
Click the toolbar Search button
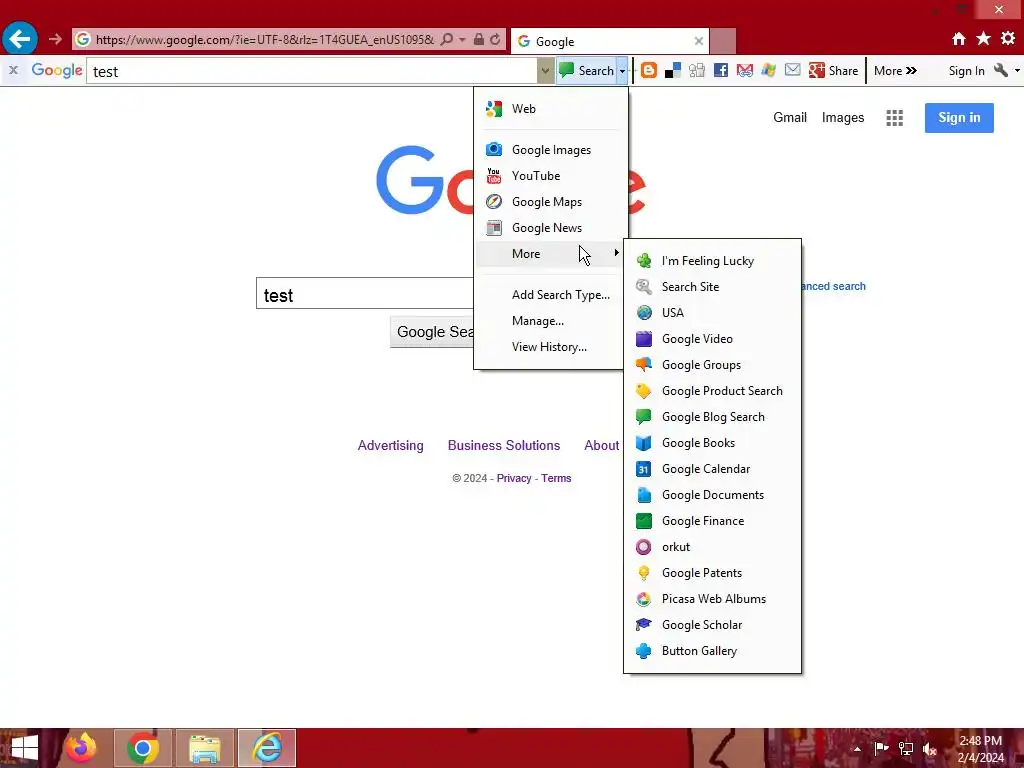coord(586,71)
